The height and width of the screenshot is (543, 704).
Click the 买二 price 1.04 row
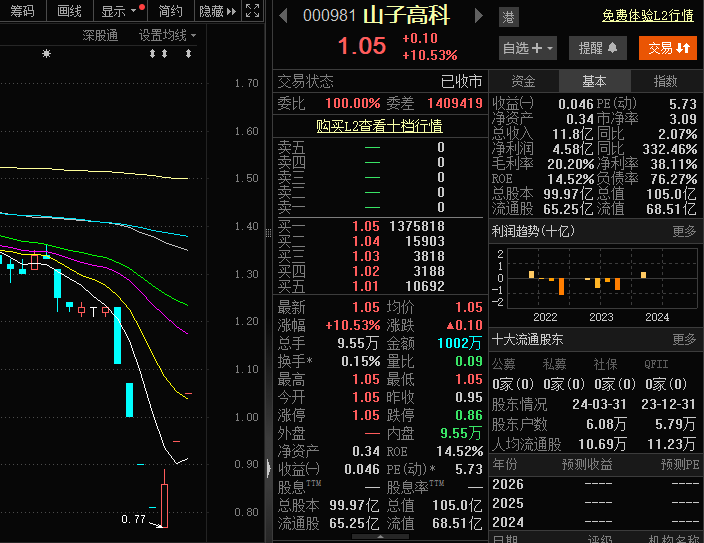[380, 241]
